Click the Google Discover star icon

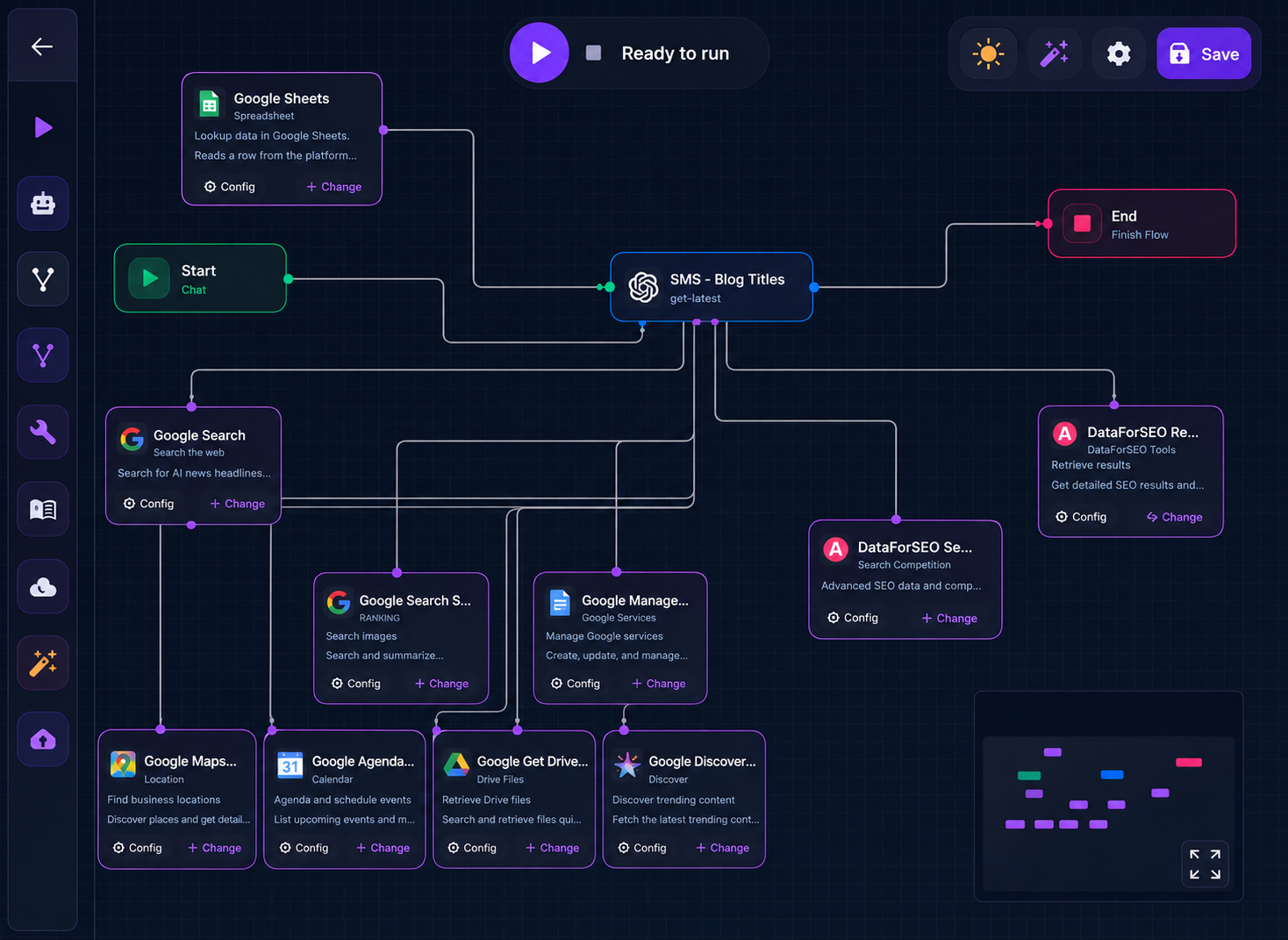(627, 765)
